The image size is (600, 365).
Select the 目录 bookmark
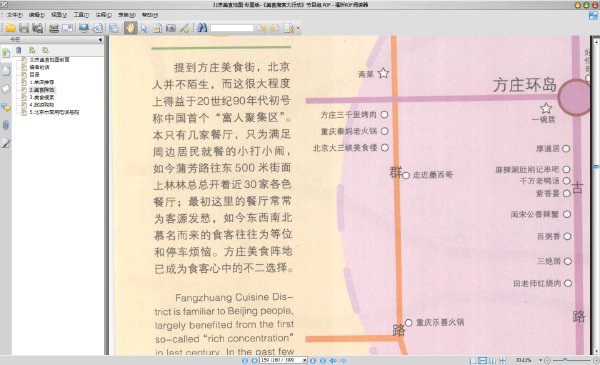pos(34,75)
